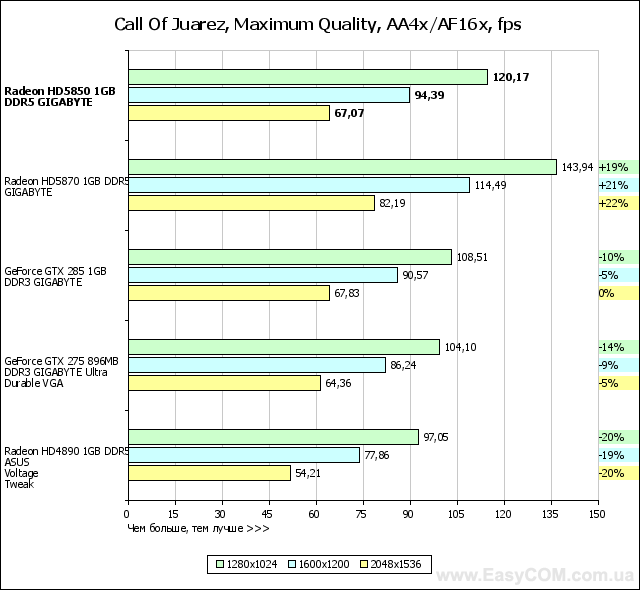Click the blue bar valued 86,24
Image resolution: width=640 pixels, height=590 pixels.
point(257,365)
